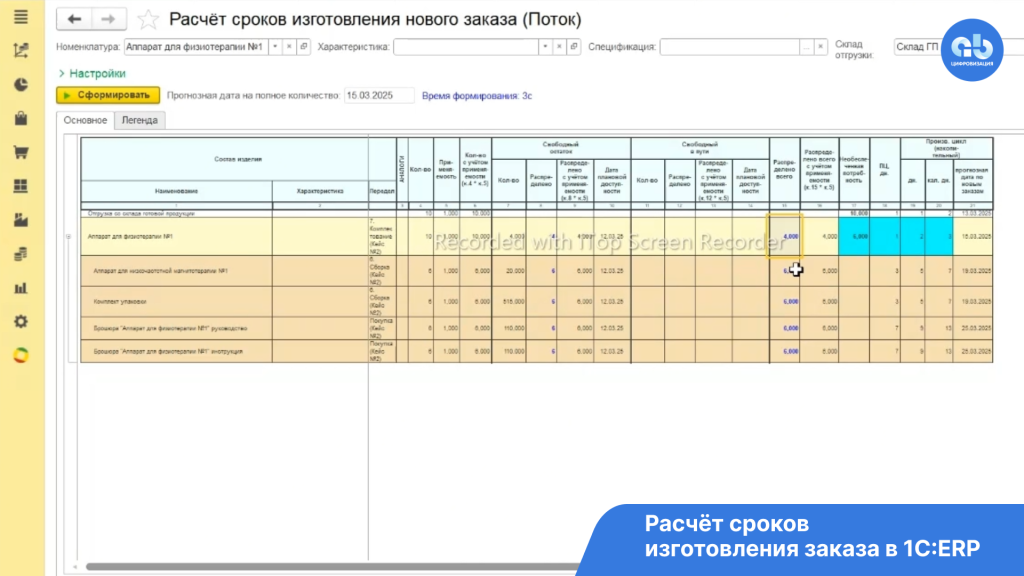Click the highlighted 4,000 Распределено всего cell

785,236
